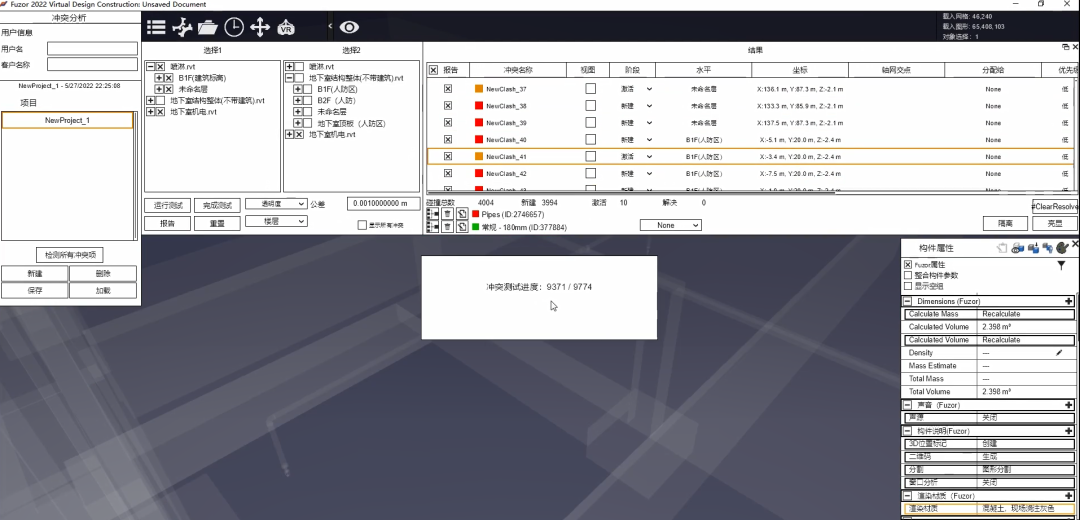
Task: Uncheck the Fuzor属性 checkbox
Action: click(908, 264)
